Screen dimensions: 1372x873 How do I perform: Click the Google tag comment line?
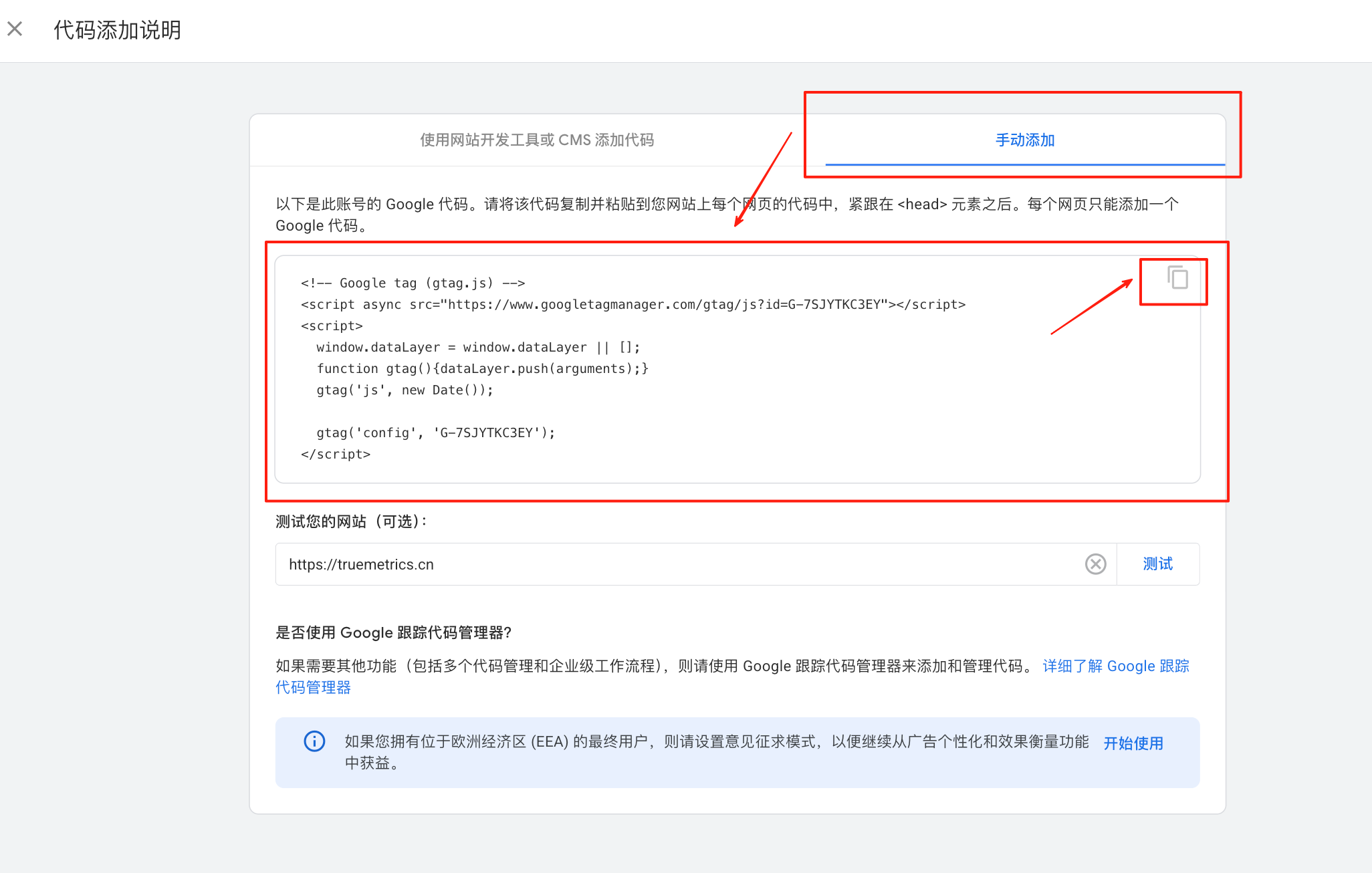413,283
